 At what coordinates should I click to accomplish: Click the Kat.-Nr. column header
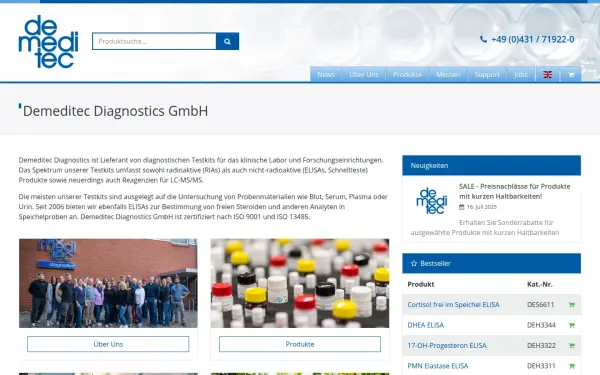[x=540, y=284]
